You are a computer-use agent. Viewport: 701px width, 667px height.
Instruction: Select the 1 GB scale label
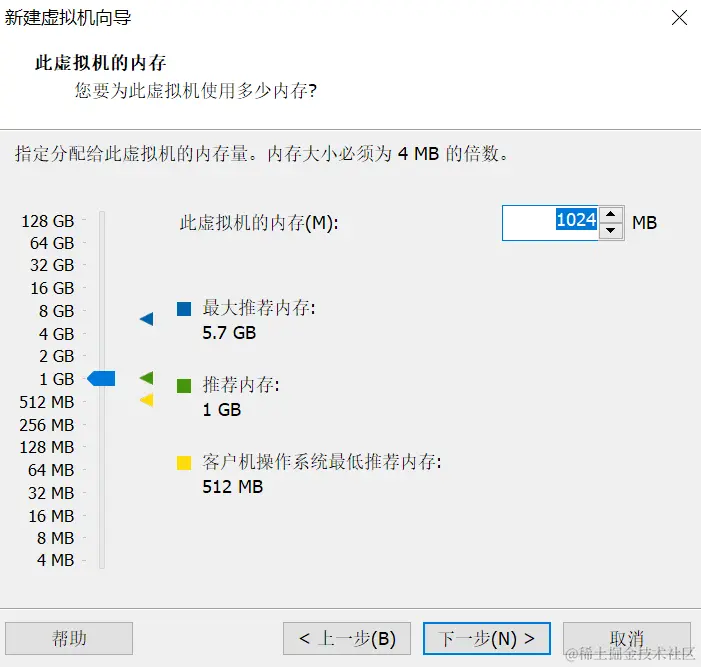pos(56,379)
